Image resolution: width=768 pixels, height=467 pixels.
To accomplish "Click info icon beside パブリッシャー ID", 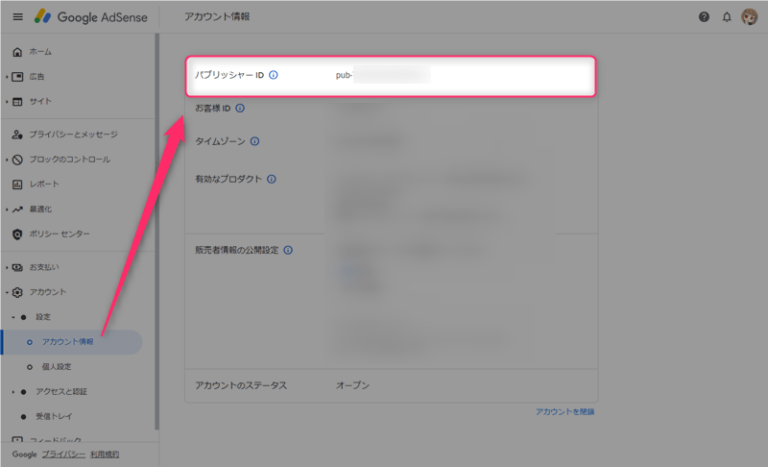I will coord(274,75).
